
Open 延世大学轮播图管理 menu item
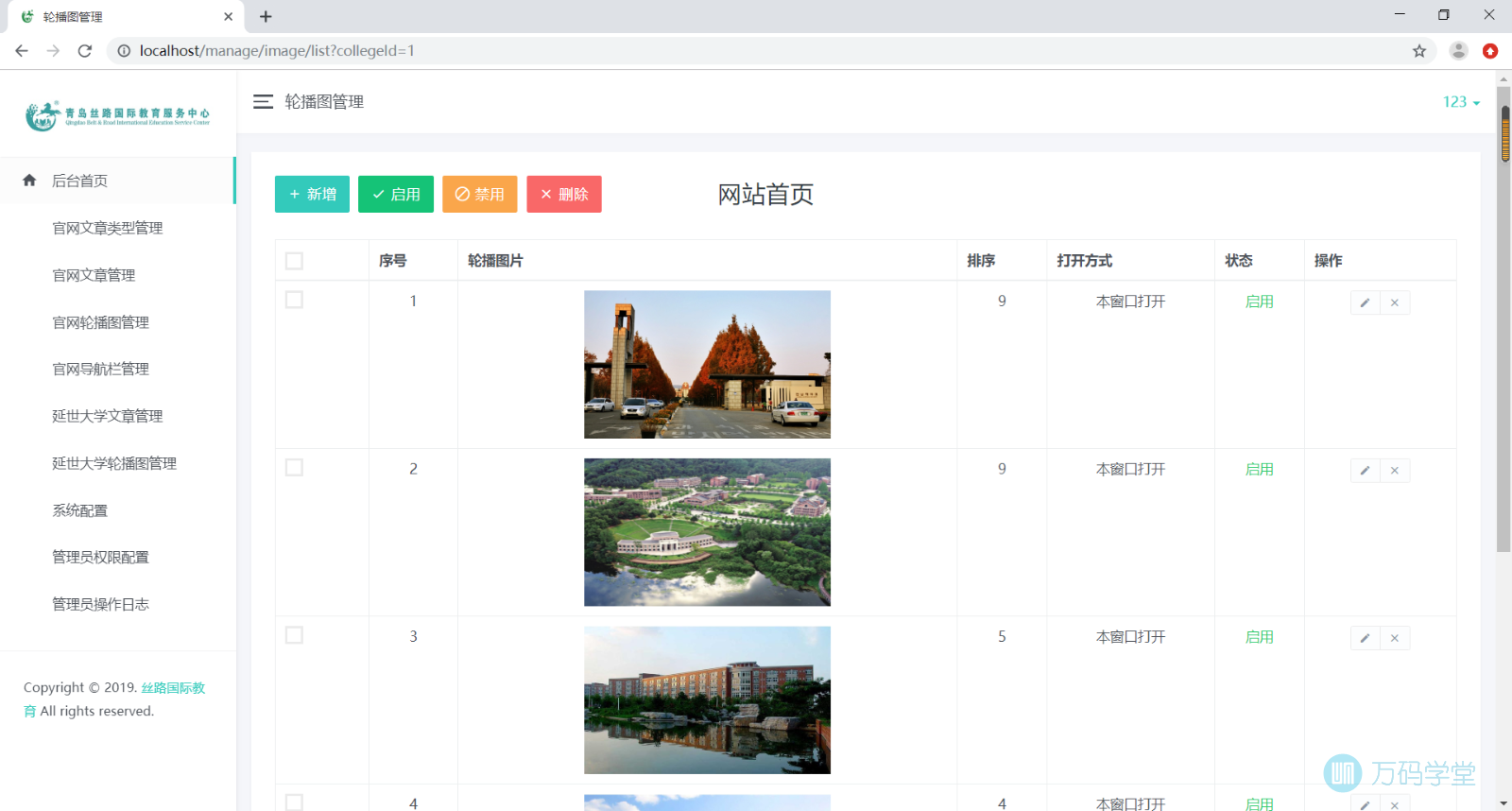point(114,463)
